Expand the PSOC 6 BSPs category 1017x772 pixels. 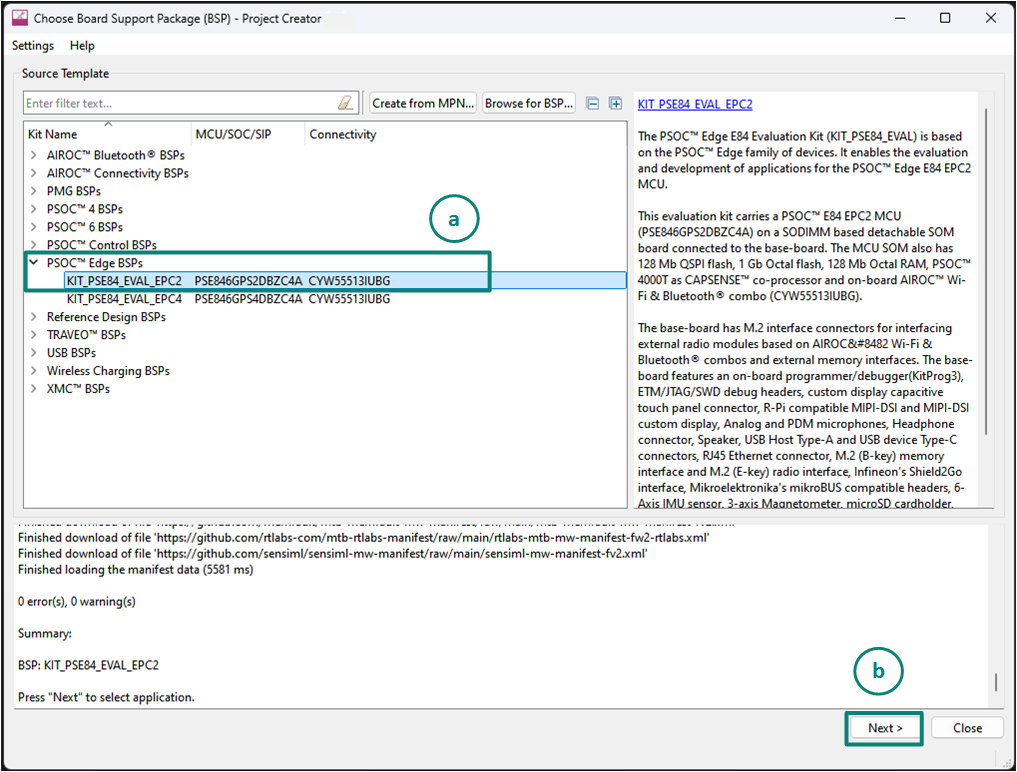coord(34,227)
